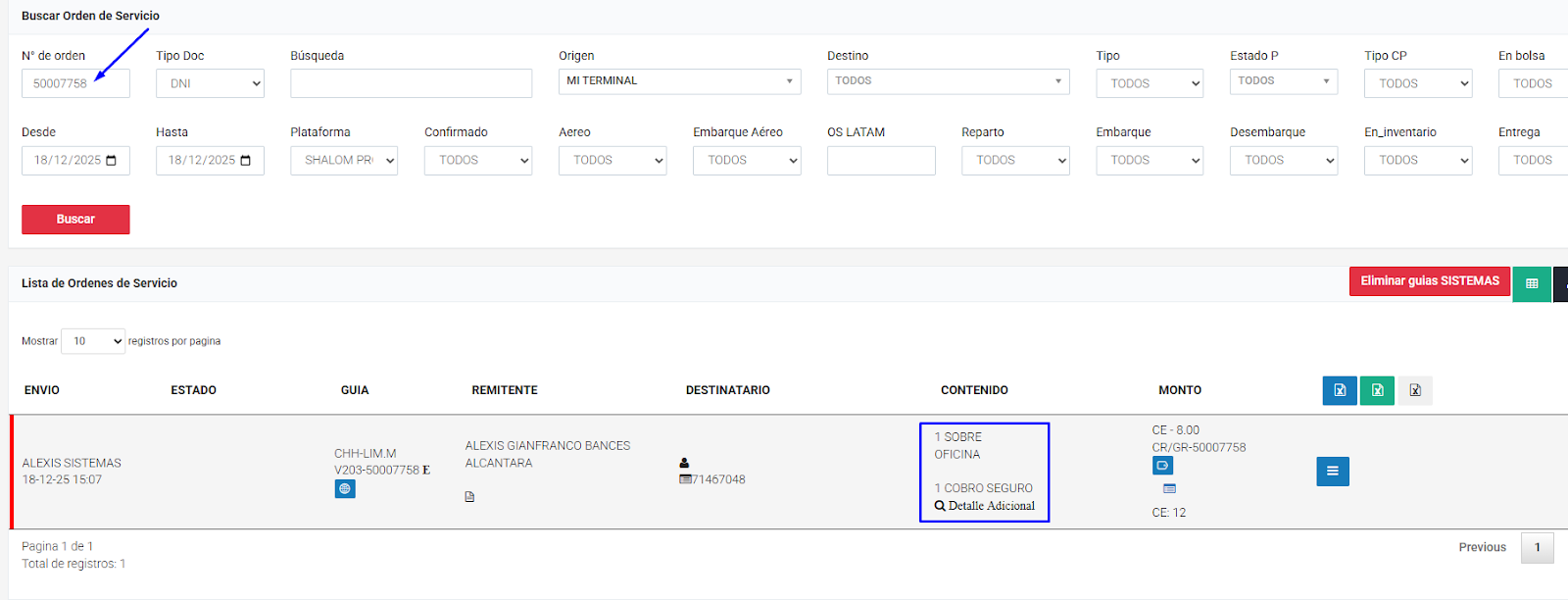Open the blue row actions menu icon

pyautogui.click(x=1332, y=472)
